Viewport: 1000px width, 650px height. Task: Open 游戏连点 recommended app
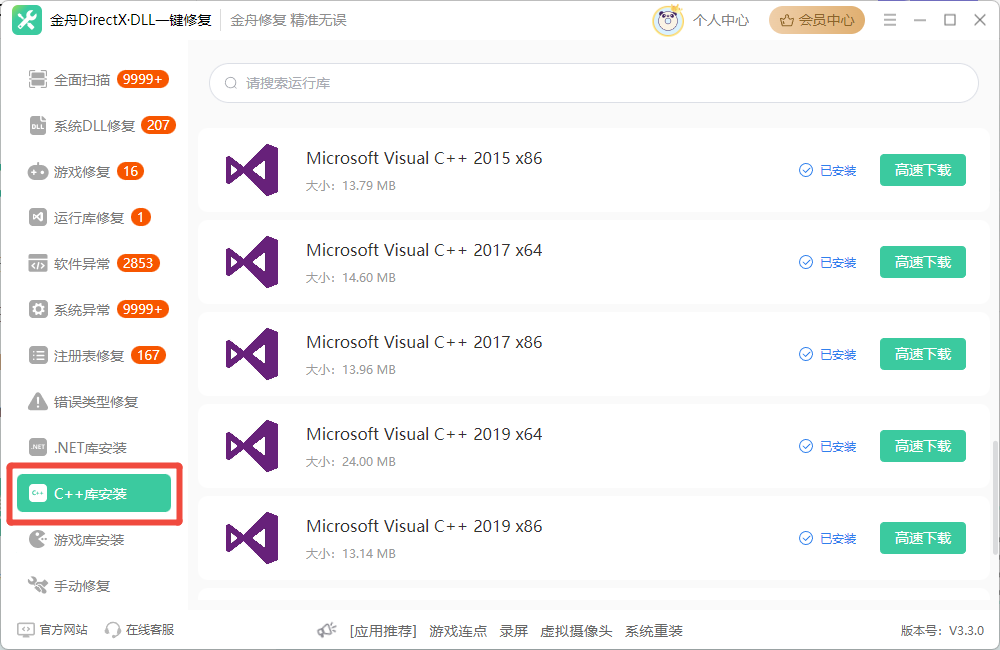coord(458,631)
